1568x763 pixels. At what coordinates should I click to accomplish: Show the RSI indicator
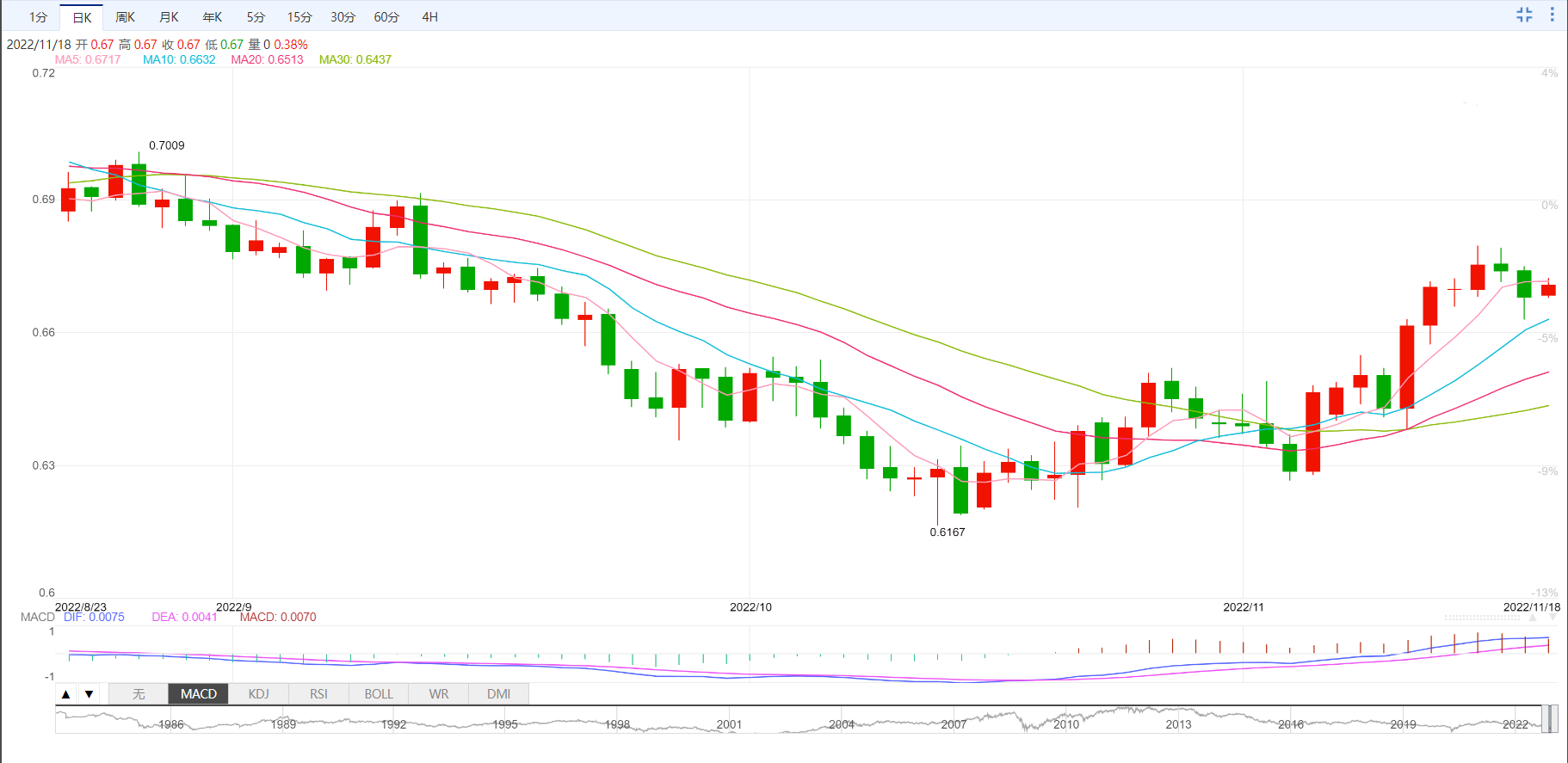[x=318, y=694]
